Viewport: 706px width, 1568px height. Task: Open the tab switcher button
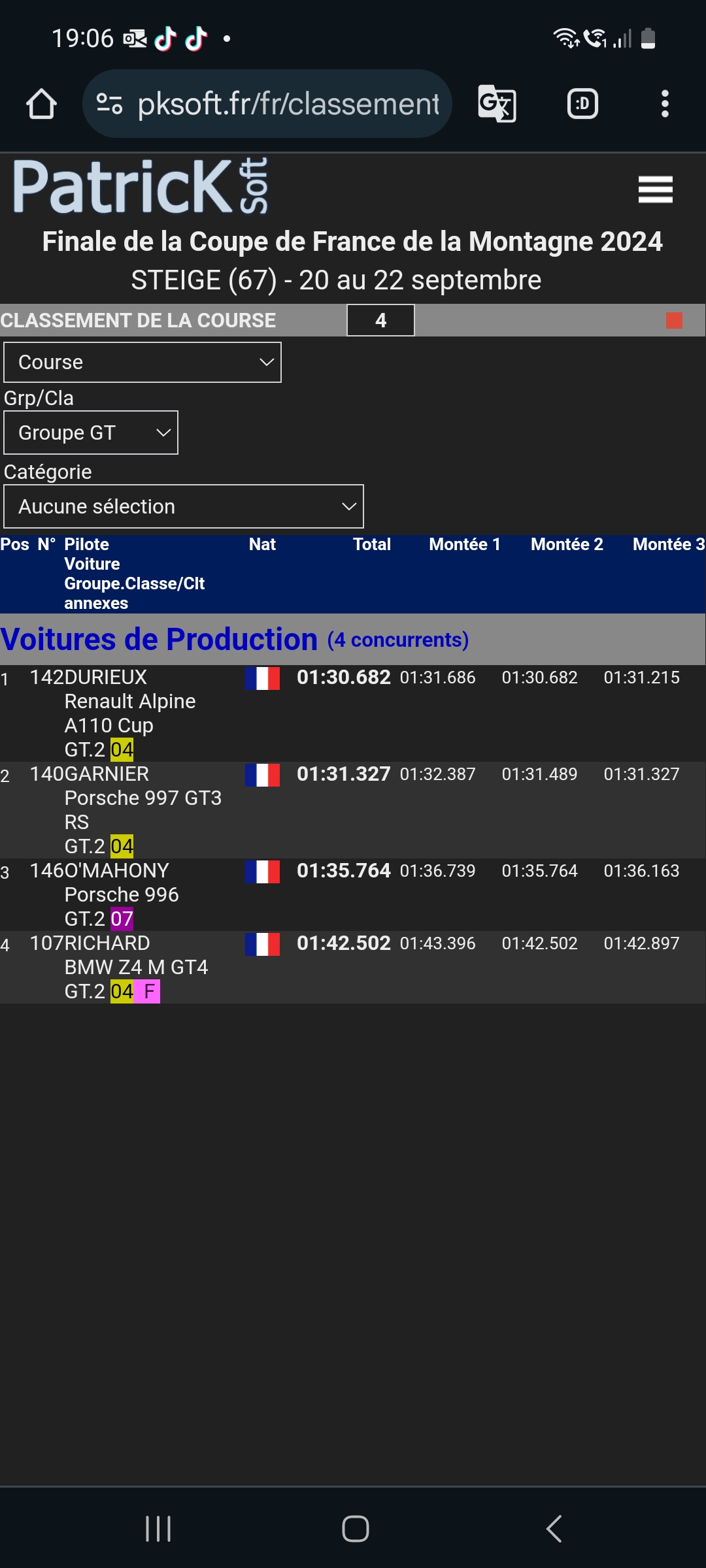pos(582,104)
